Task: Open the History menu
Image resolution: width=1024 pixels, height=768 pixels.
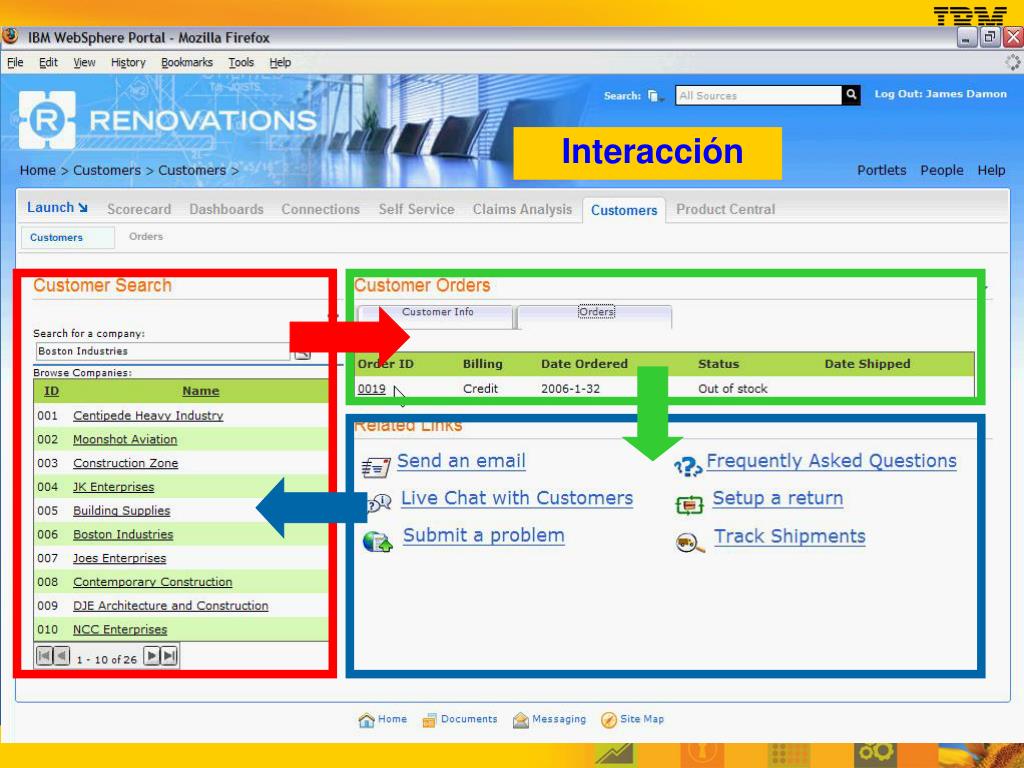Action: pos(128,62)
